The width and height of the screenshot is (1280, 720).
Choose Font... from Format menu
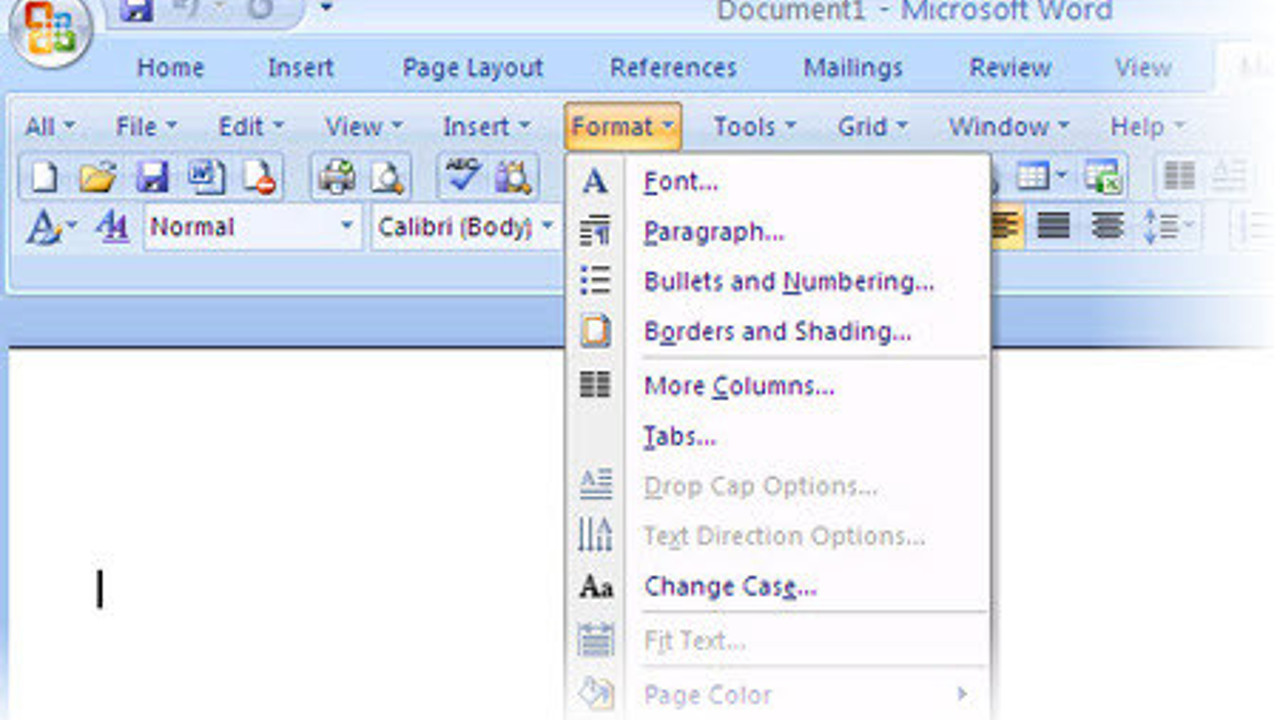(681, 182)
